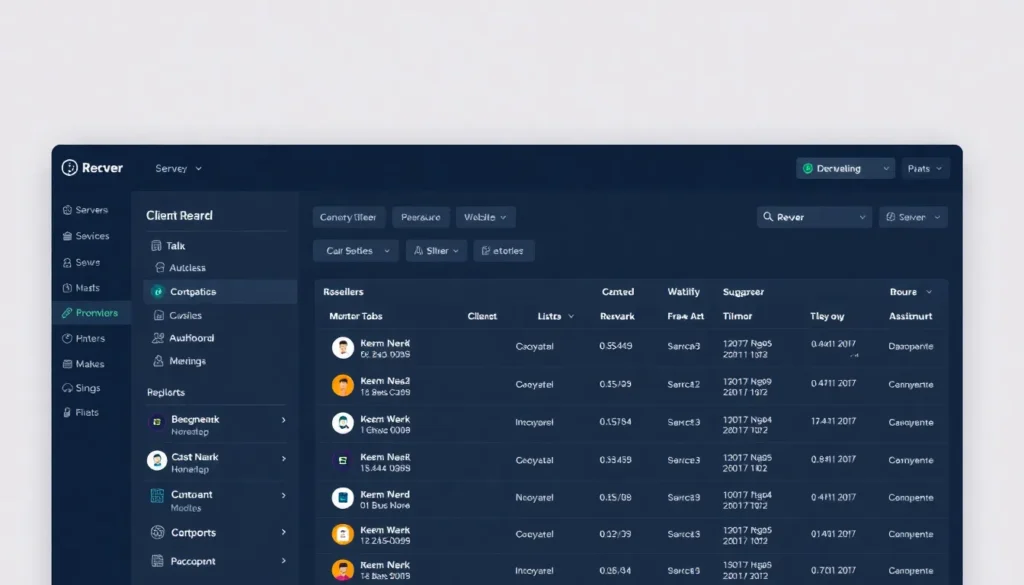
Task: Select the Audhoord people icon
Action: click(x=157, y=339)
